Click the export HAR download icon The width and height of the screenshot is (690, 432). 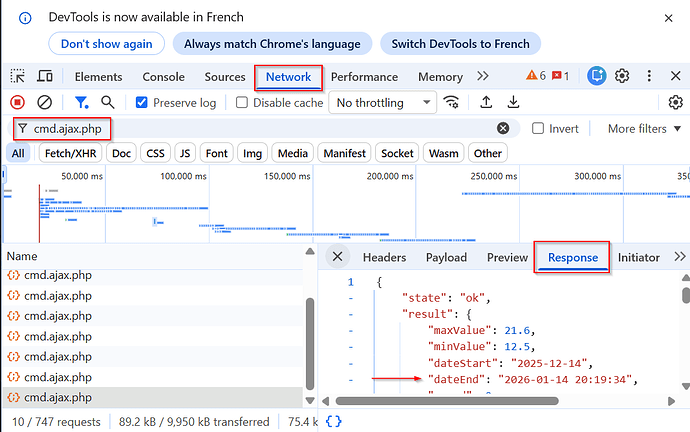tap(513, 102)
